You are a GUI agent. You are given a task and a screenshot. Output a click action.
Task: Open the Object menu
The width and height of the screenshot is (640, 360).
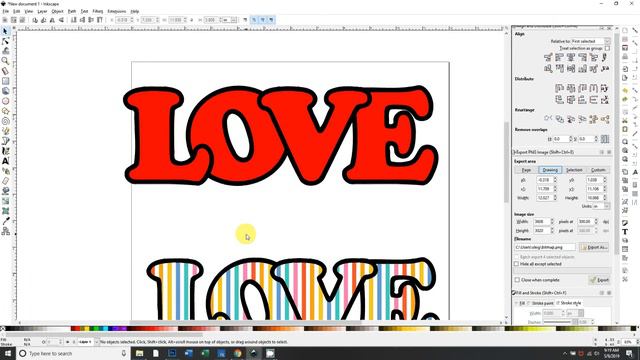tap(57, 11)
